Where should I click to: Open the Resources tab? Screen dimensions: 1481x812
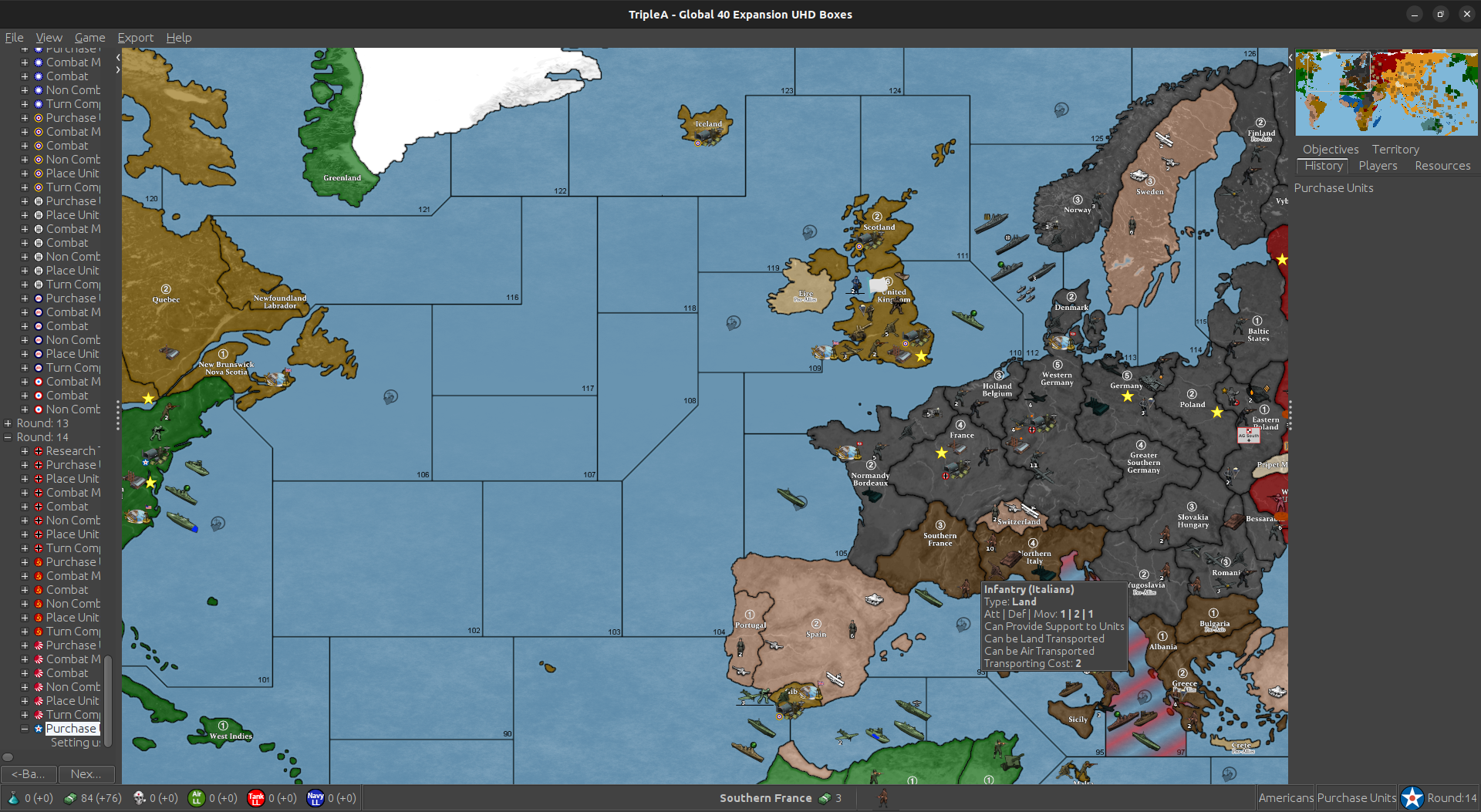tap(1442, 166)
